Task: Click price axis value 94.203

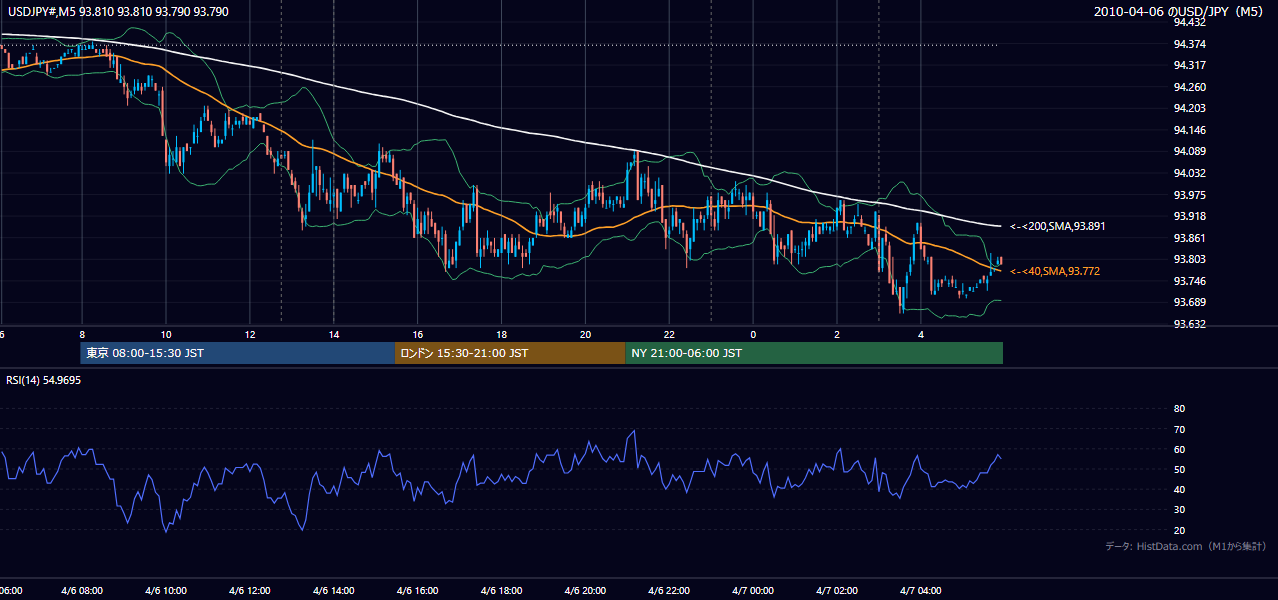Action: coord(1190,108)
